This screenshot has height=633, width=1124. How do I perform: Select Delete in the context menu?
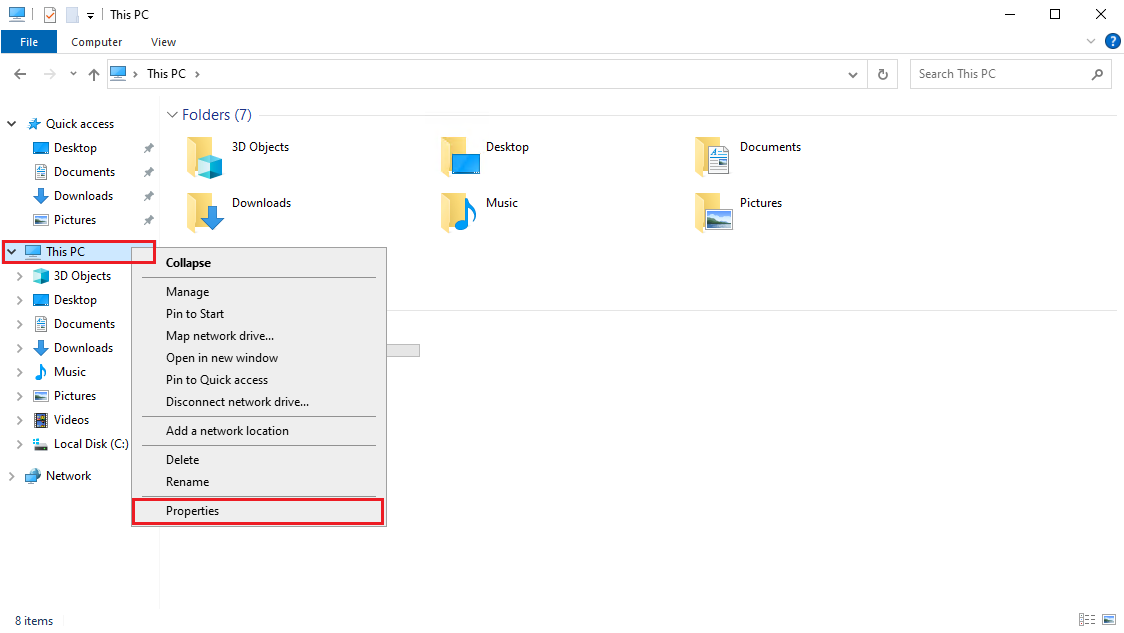click(259, 460)
